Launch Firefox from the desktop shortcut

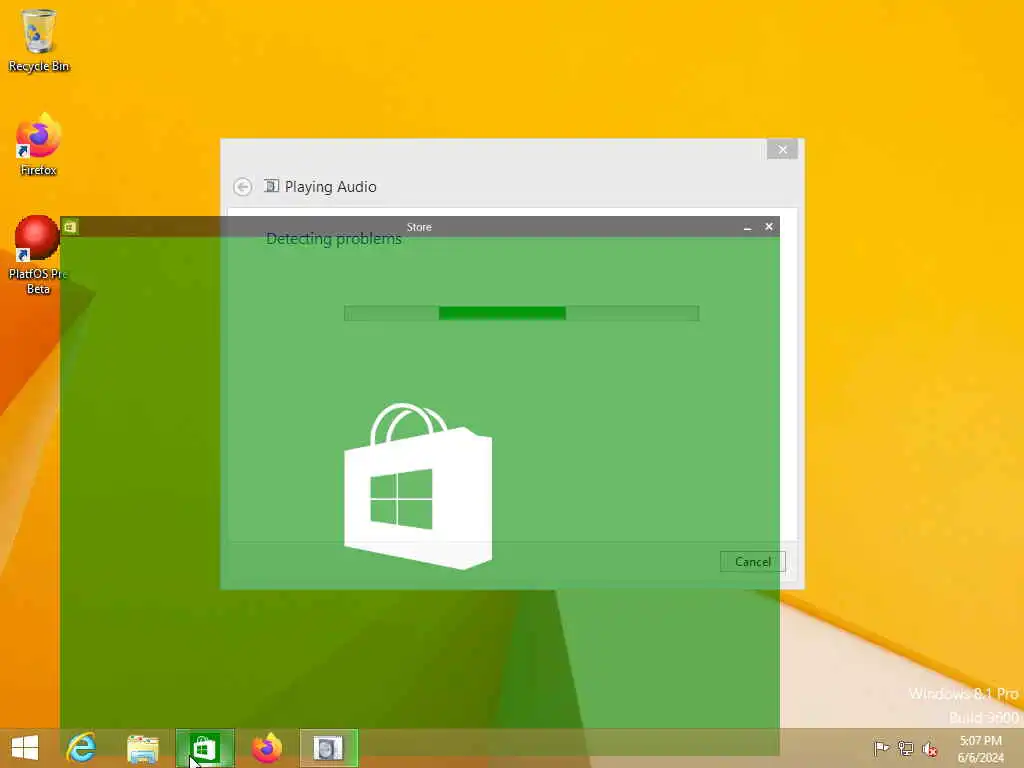point(39,145)
